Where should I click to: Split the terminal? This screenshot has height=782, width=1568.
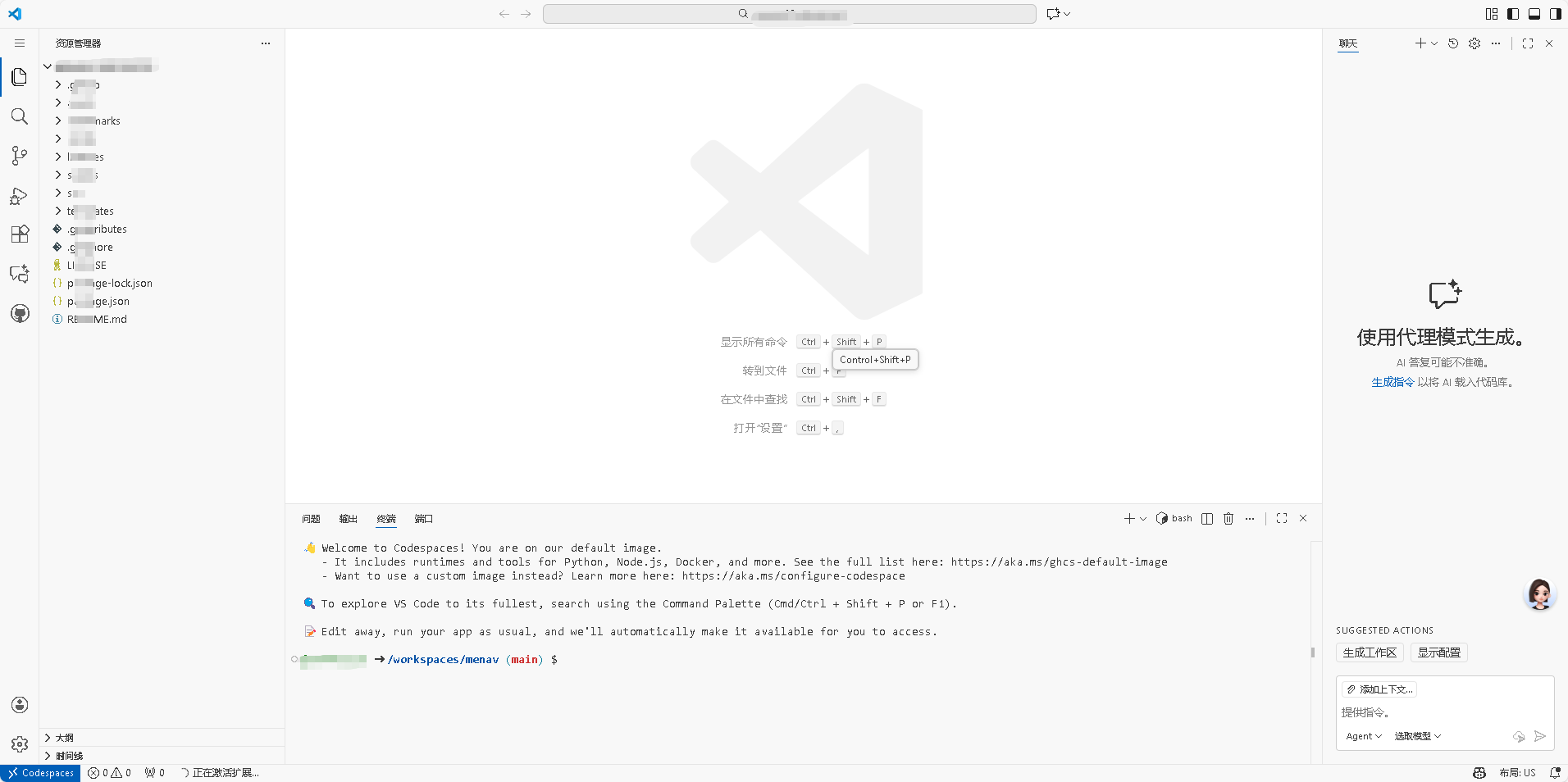point(1207,518)
